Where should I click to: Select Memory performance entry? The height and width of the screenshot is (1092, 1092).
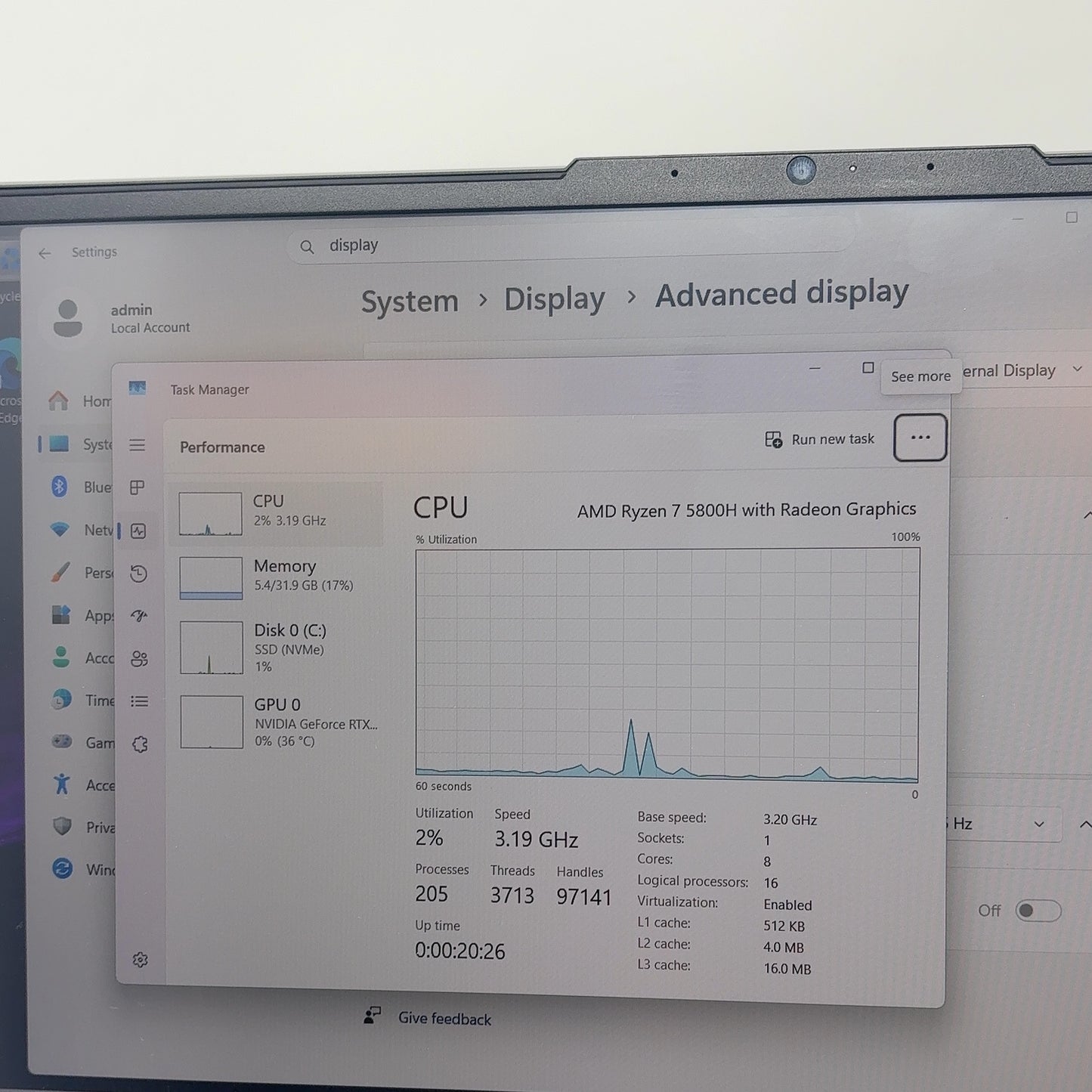pyautogui.click(x=277, y=577)
